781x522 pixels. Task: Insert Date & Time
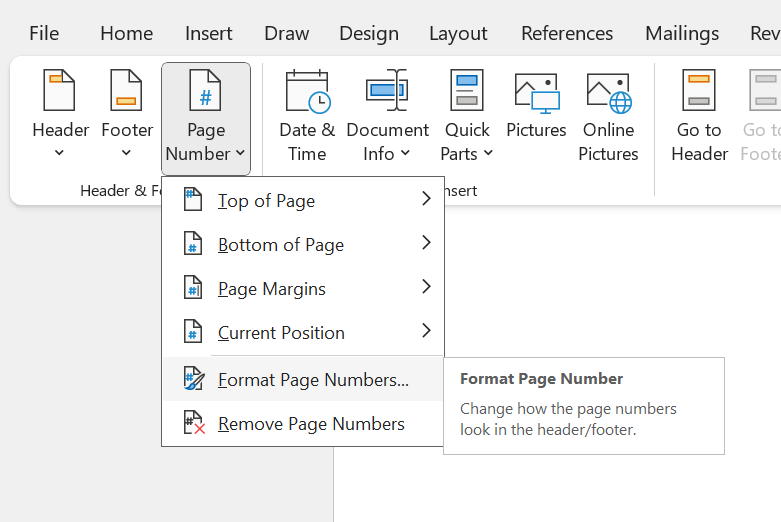307,117
